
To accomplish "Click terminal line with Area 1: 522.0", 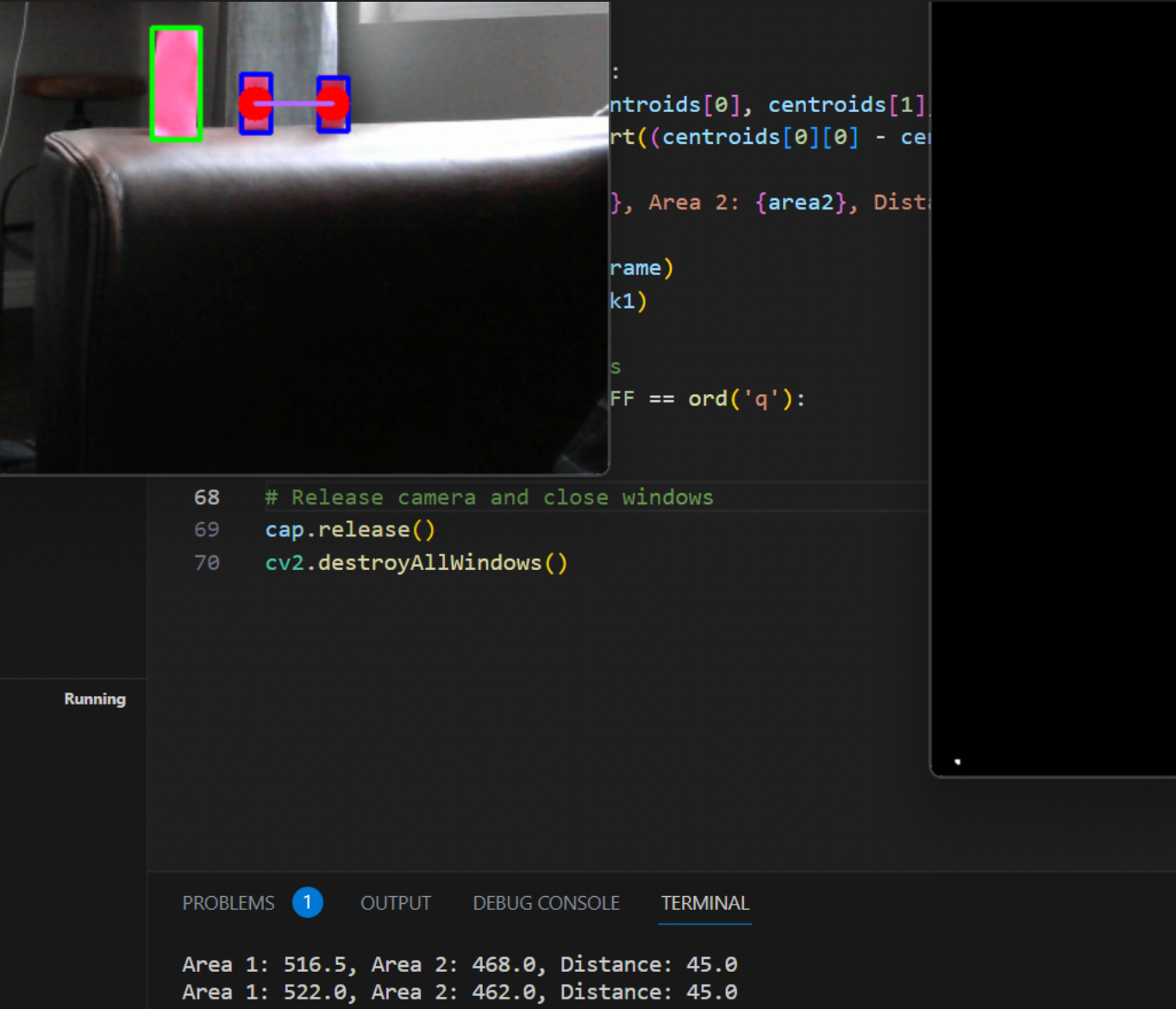I will [x=460, y=992].
